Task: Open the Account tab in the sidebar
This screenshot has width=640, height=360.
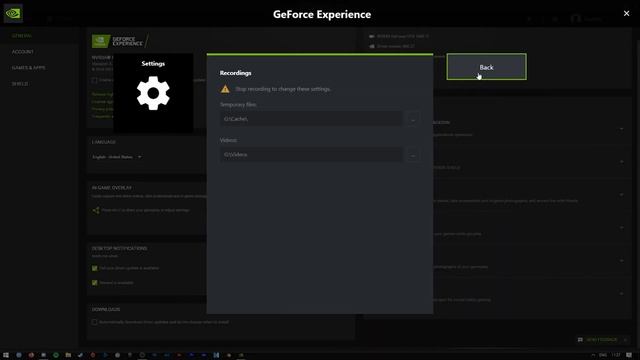Action: [x=22, y=52]
